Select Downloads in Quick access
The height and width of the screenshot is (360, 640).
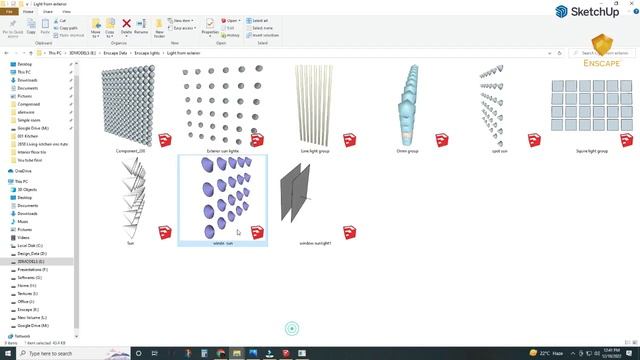(27, 80)
